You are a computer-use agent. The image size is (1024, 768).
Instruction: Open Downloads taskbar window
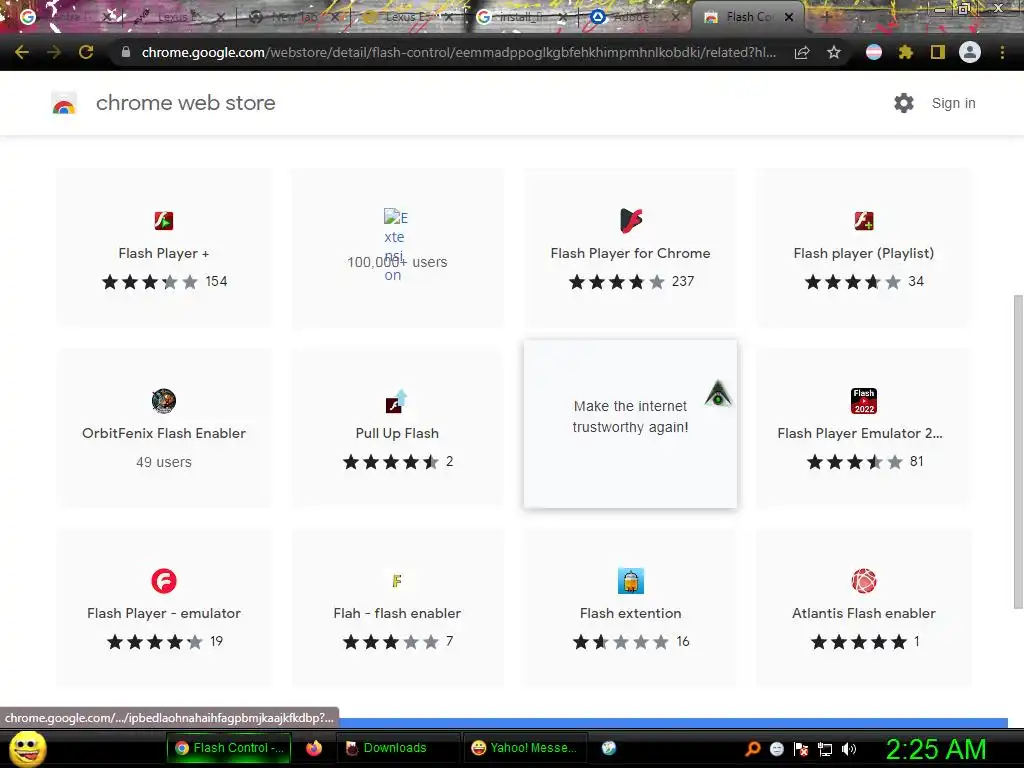[398, 748]
